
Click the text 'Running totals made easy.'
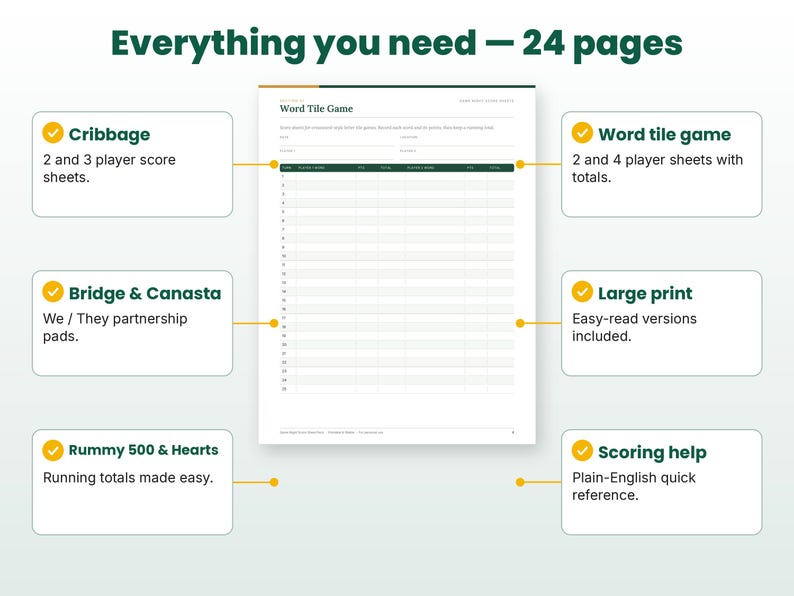128,478
